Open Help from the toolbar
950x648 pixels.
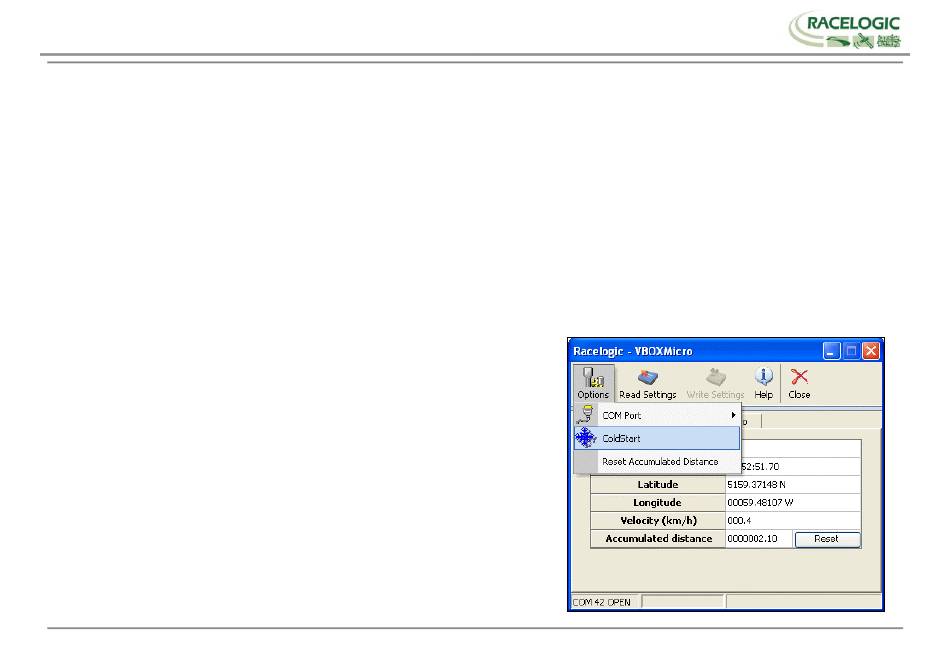(x=763, y=383)
